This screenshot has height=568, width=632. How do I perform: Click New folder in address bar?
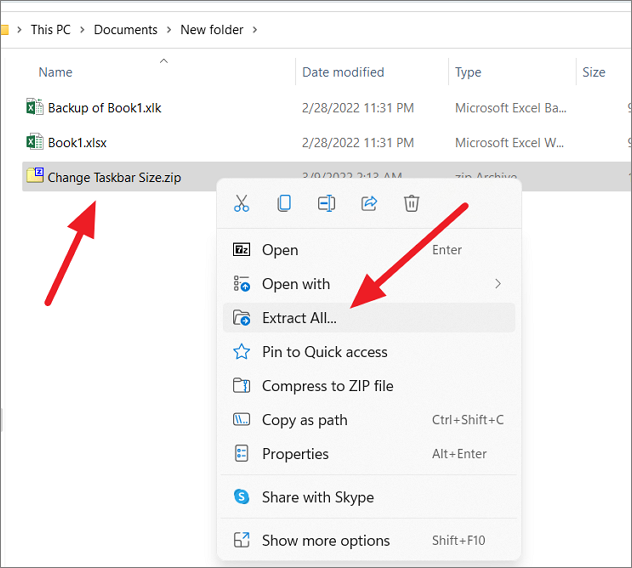coord(212,30)
